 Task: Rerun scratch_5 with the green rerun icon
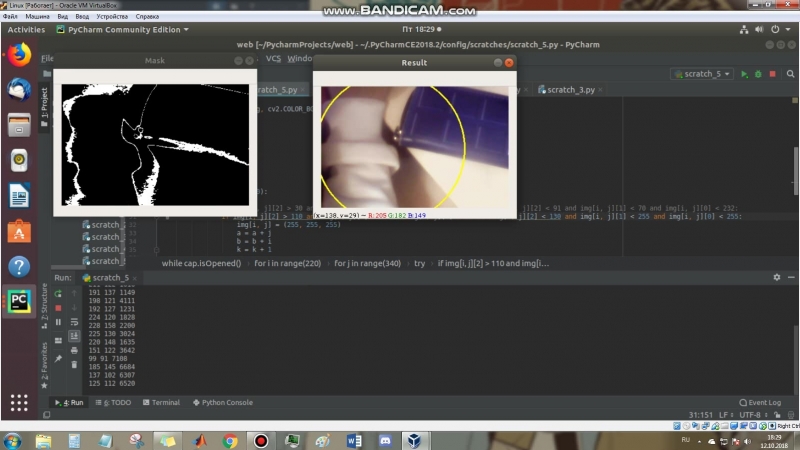click(x=58, y=294)
